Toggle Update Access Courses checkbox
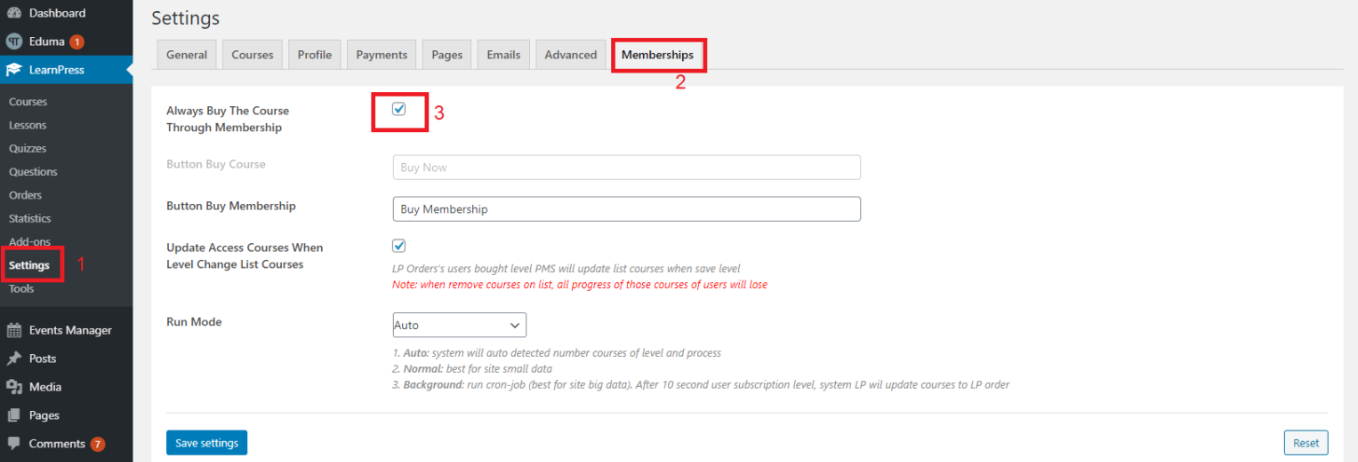1358x462 pixels. (399, 246)
